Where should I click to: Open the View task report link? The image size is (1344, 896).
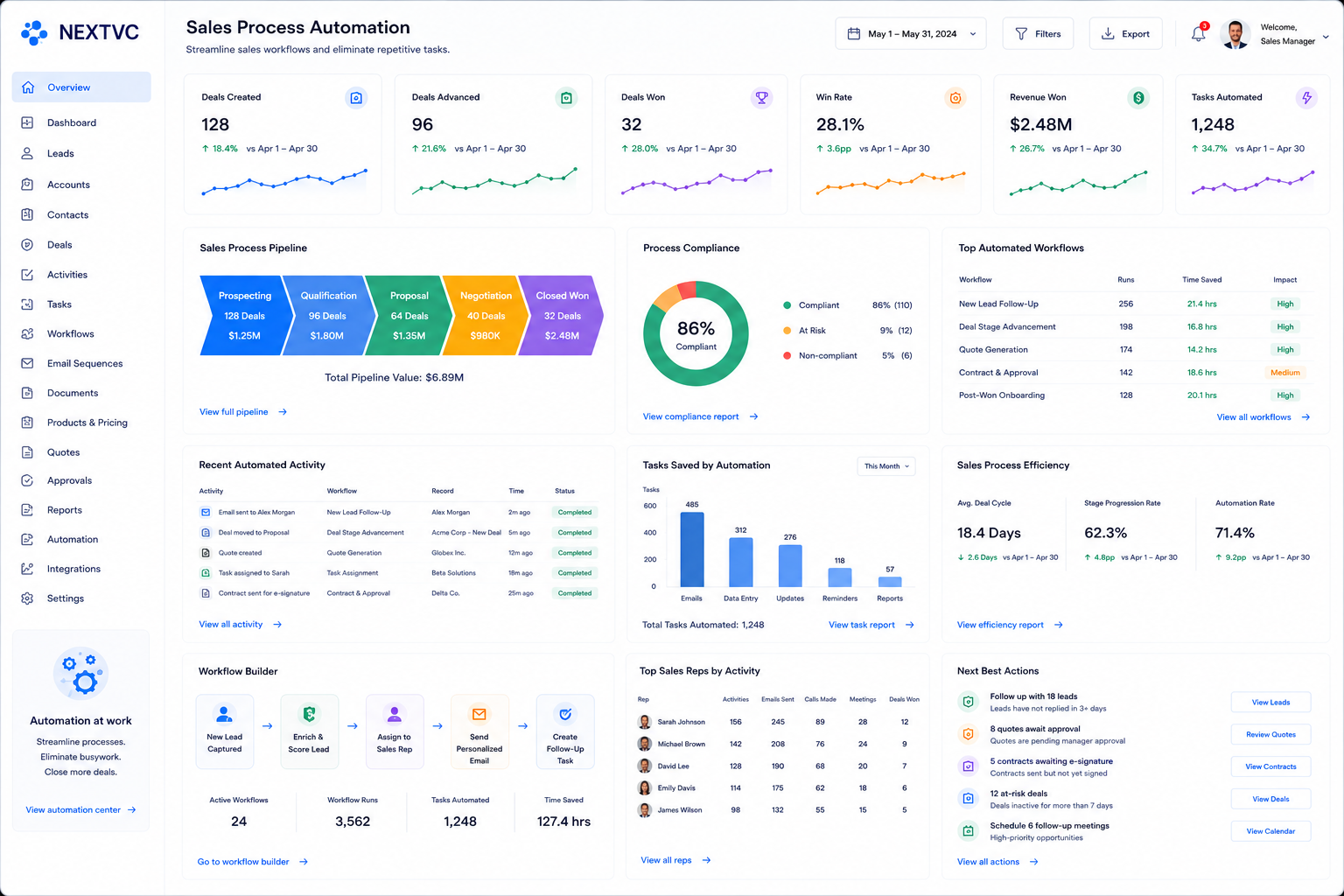tap(871, 626)
